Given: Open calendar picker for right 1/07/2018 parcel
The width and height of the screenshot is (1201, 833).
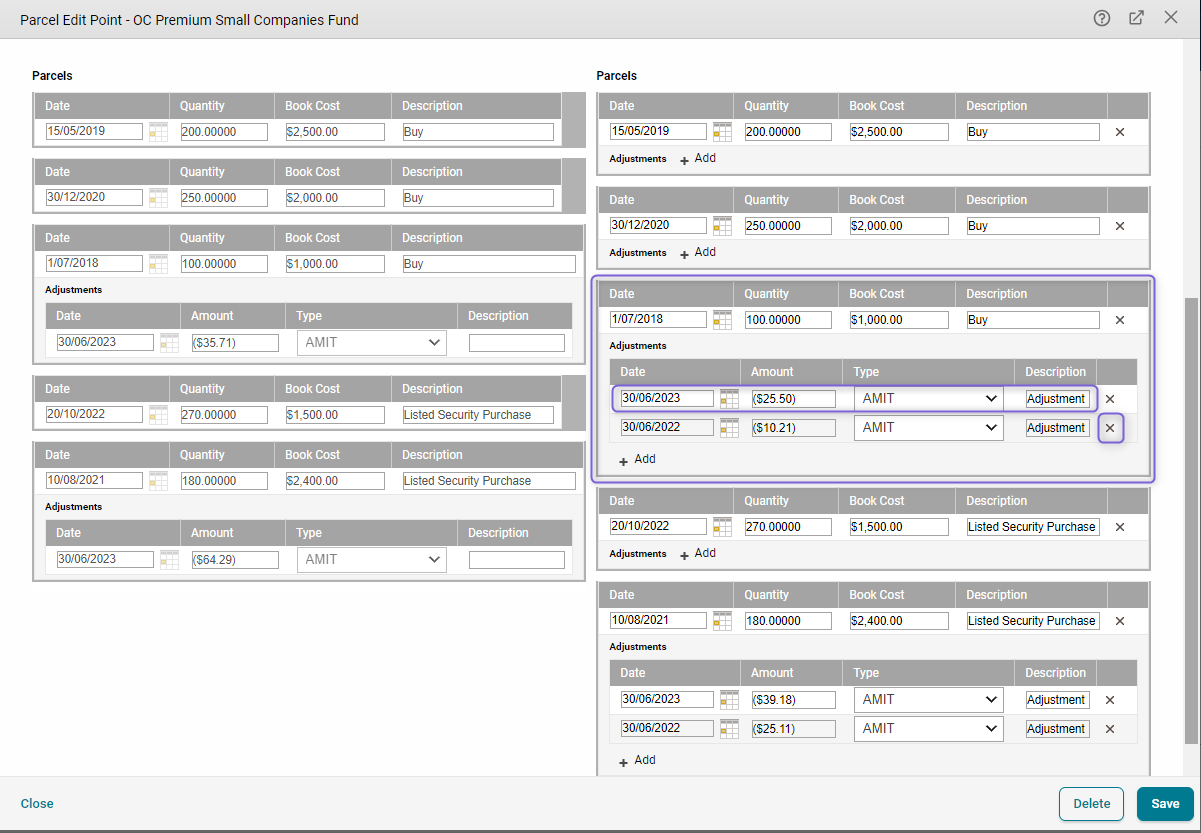Looking at the screenshot, I should pos(722,320).
